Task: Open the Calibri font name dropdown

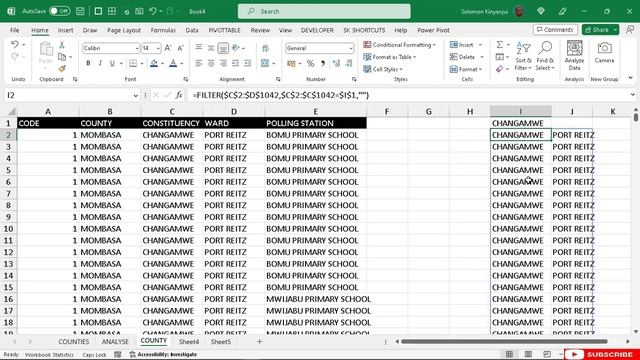Action: [x=137, y=49]
